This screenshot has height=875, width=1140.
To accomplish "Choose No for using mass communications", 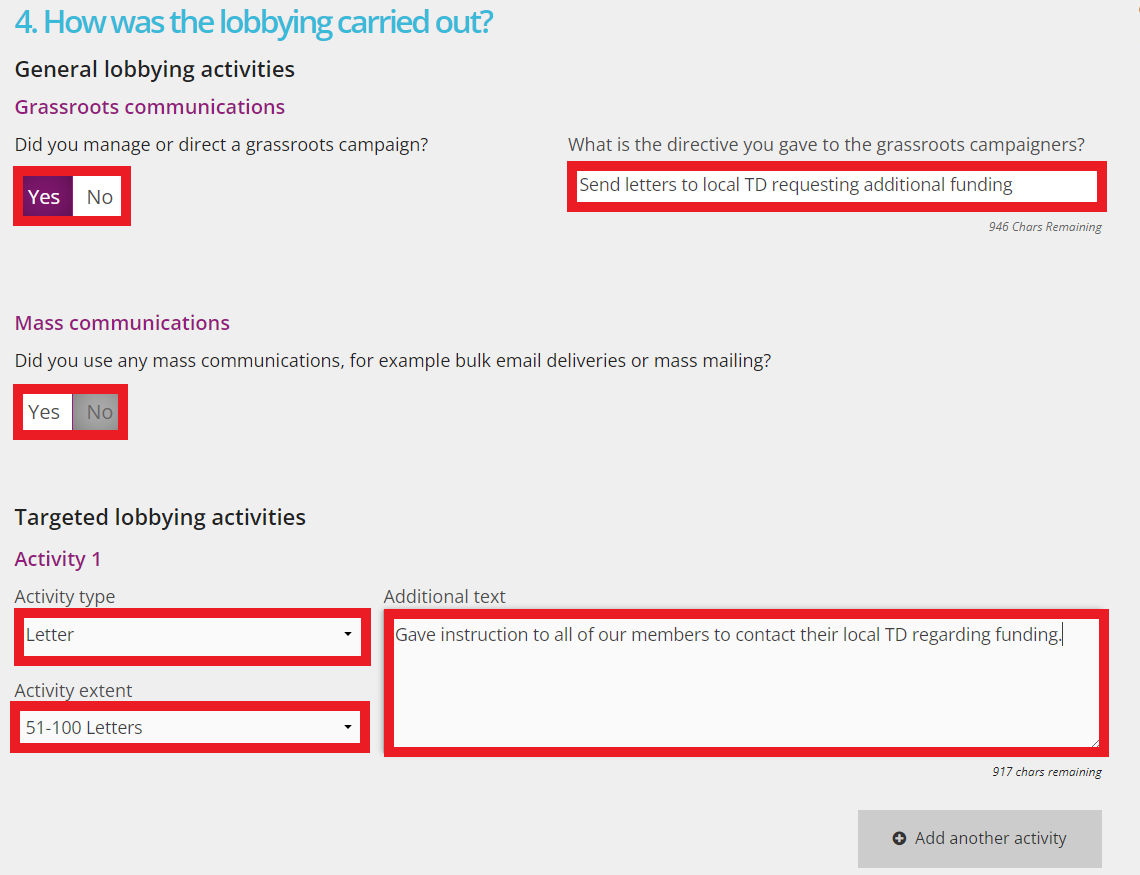I will (99, 412).
